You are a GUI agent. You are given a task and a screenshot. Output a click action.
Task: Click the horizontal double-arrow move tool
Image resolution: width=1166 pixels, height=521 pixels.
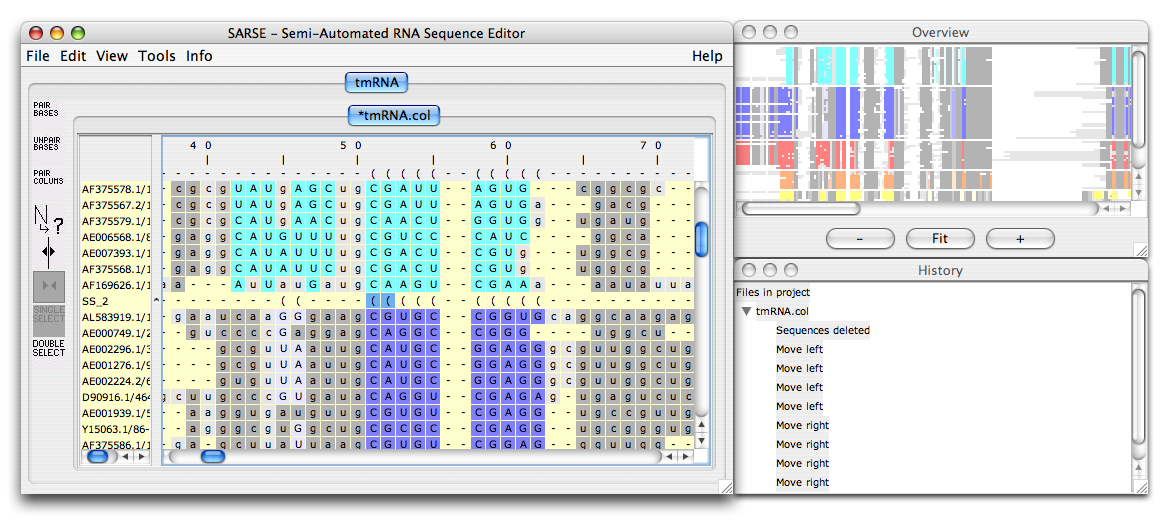pyautogui.click(x=48, y=251)
